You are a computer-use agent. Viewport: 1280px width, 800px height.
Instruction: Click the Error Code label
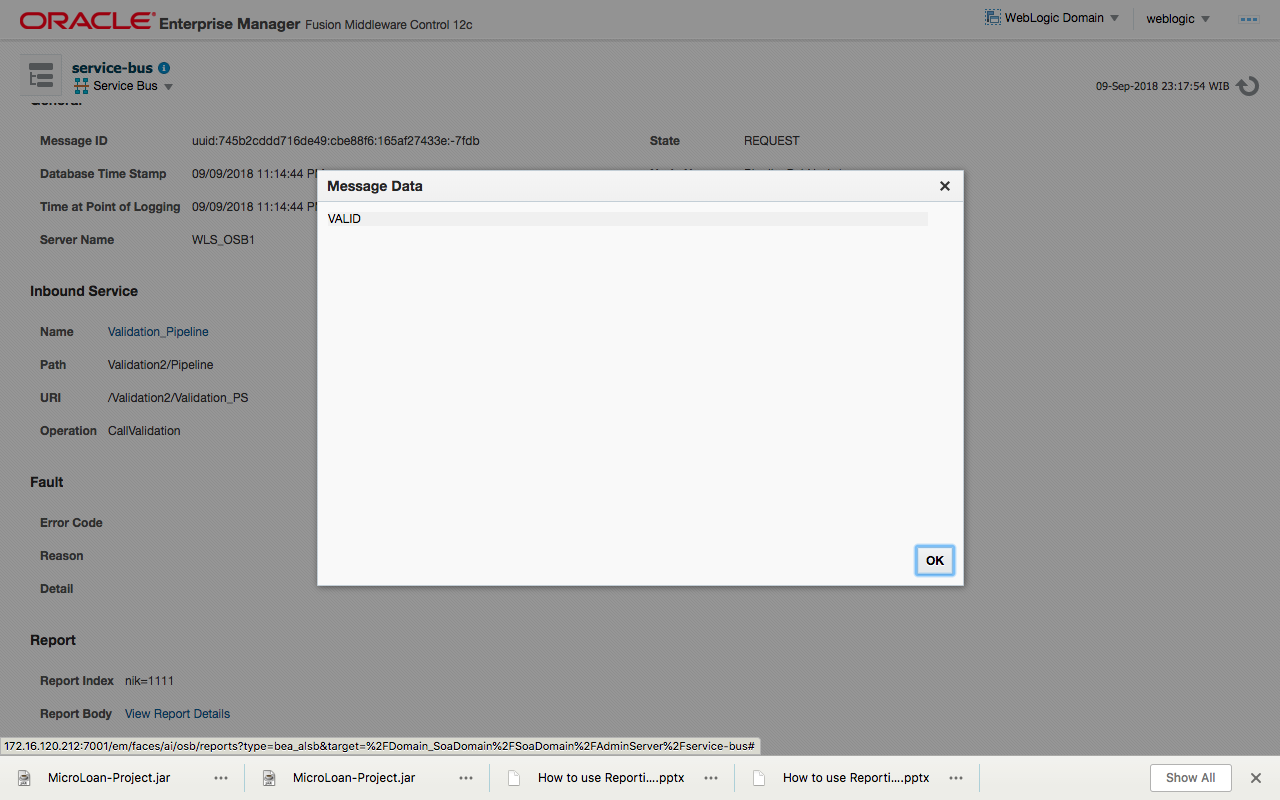pyautogui.click(x=71, y=523)
